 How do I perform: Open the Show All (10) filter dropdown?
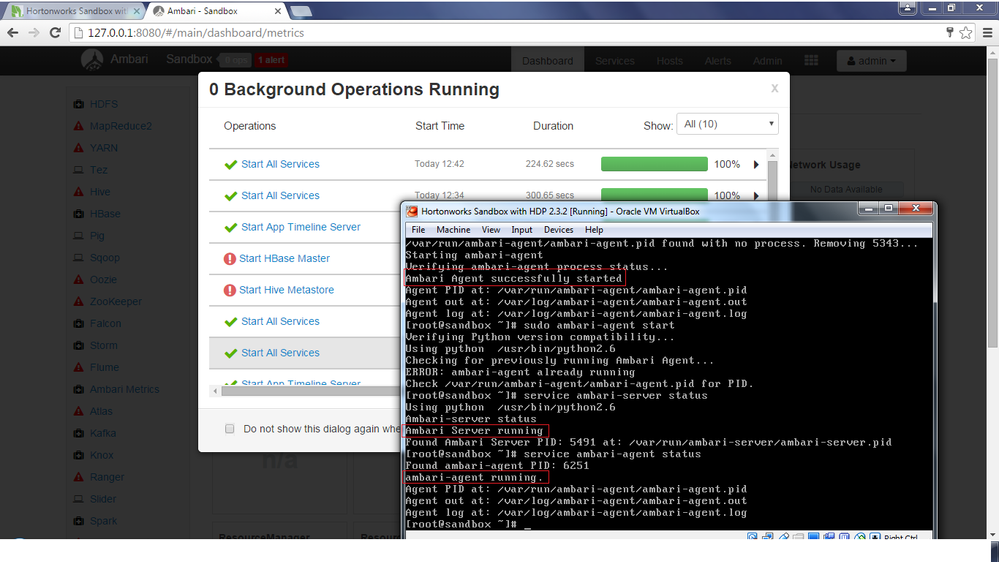[727, 124]
